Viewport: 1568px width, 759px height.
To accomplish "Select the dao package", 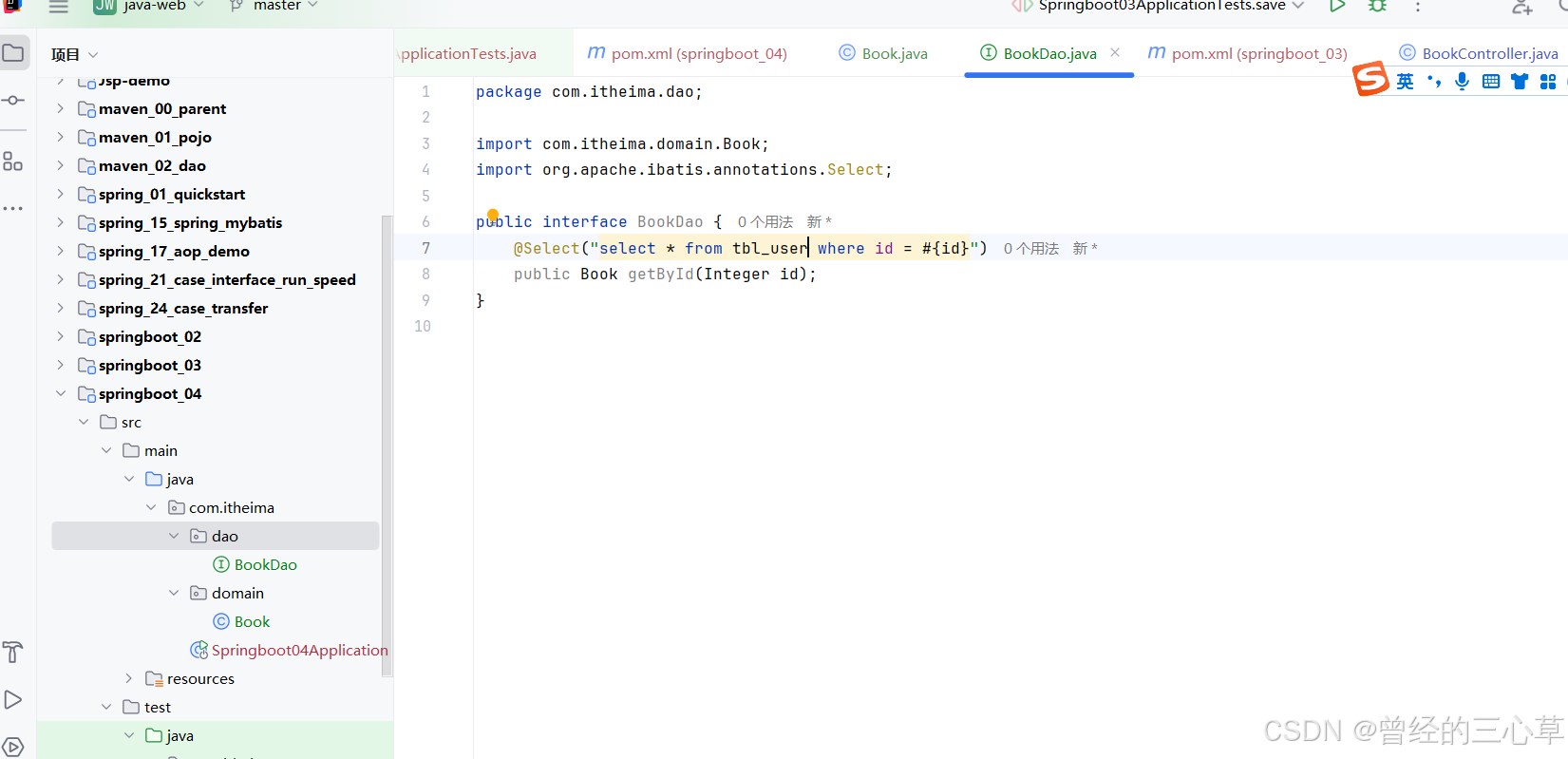I will coord(216,536).
